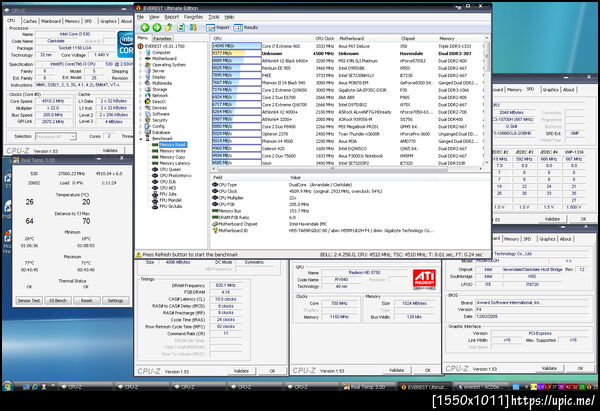600x411 pixels.
Task: Switch to Real Temp 3.00 via the taskbar
Action: 367,387
